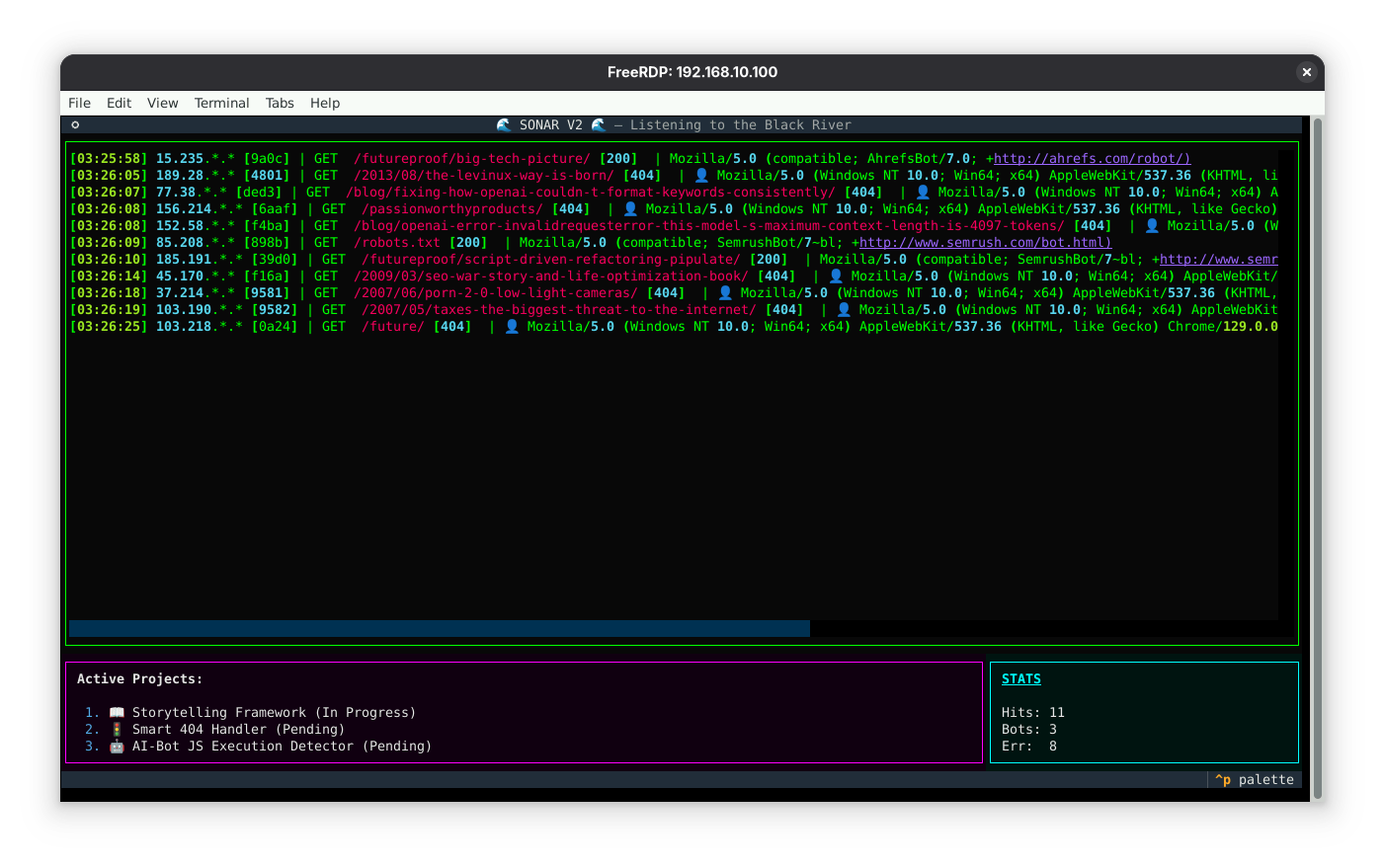This screenshot has height=868, width=1385.
Task: Click status [404] on /future/ row
Action: [x=452, y=326]
